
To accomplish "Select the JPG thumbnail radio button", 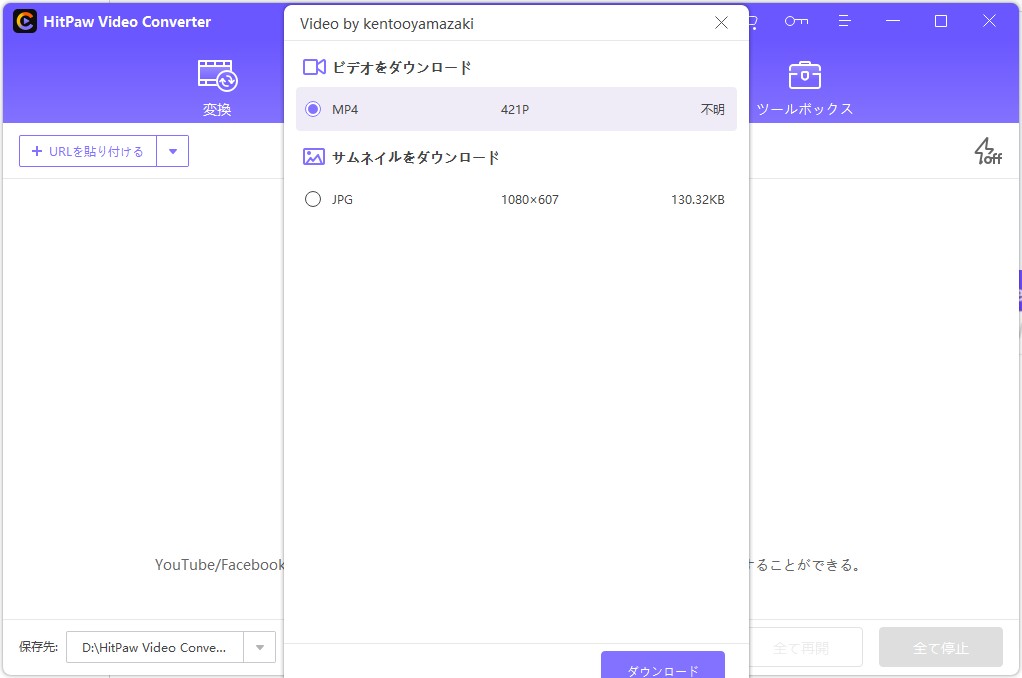I will point(313,199).
